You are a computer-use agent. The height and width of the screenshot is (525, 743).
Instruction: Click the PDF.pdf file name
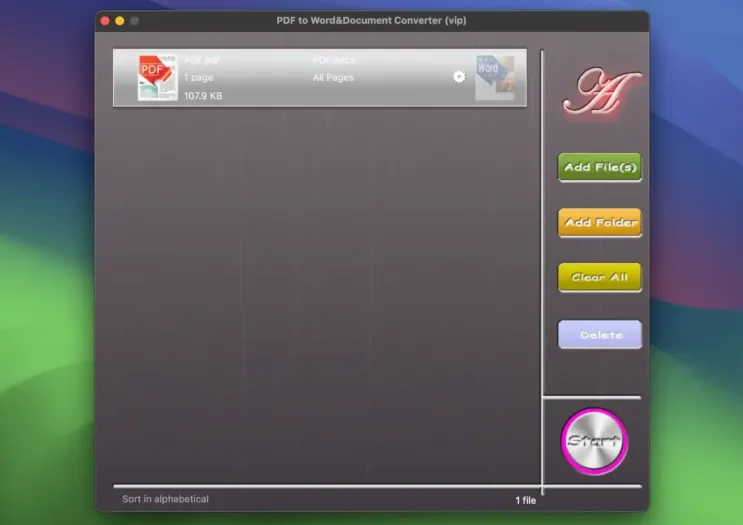point(202,61)
